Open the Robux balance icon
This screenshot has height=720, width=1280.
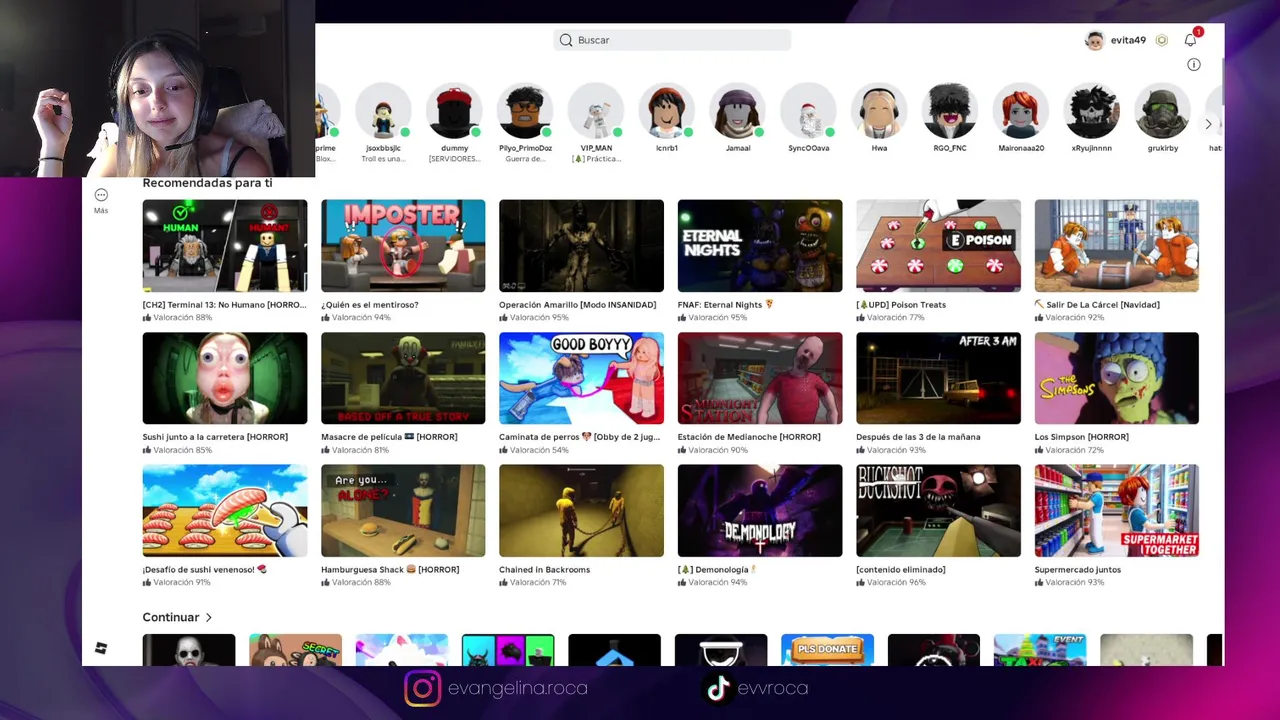(1162, 40)
